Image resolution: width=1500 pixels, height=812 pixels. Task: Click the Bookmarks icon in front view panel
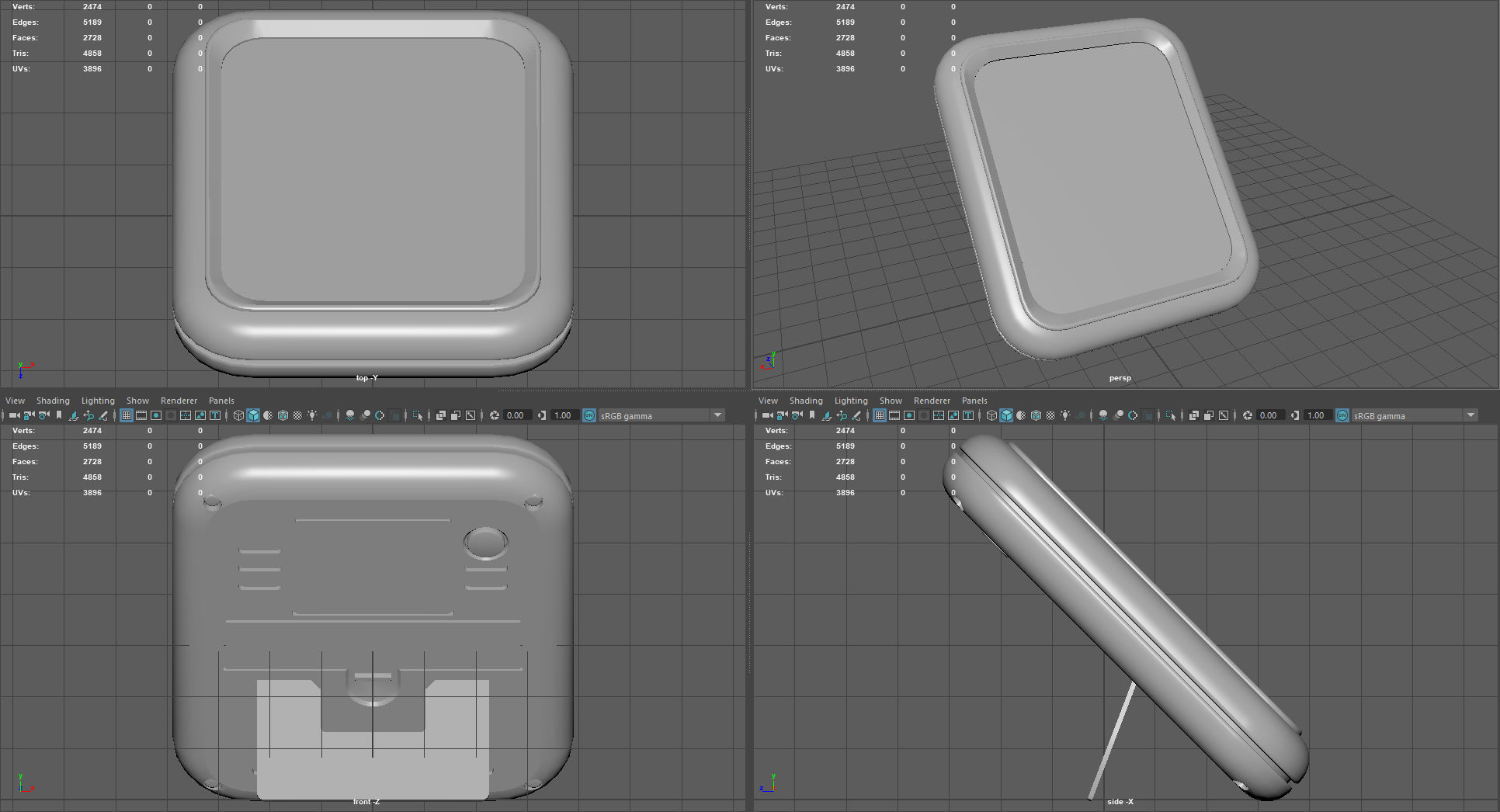tap(59, 415)
